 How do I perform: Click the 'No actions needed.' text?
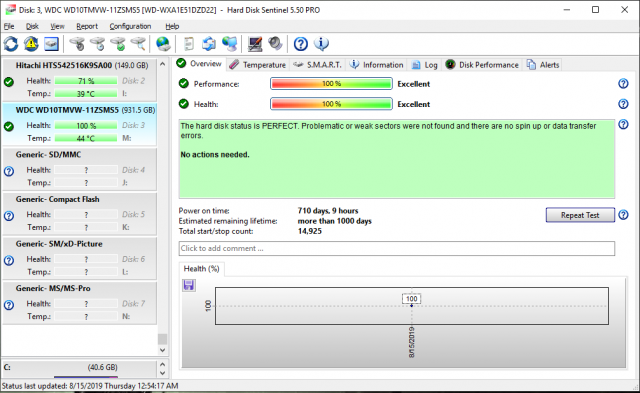coord(215,155)
